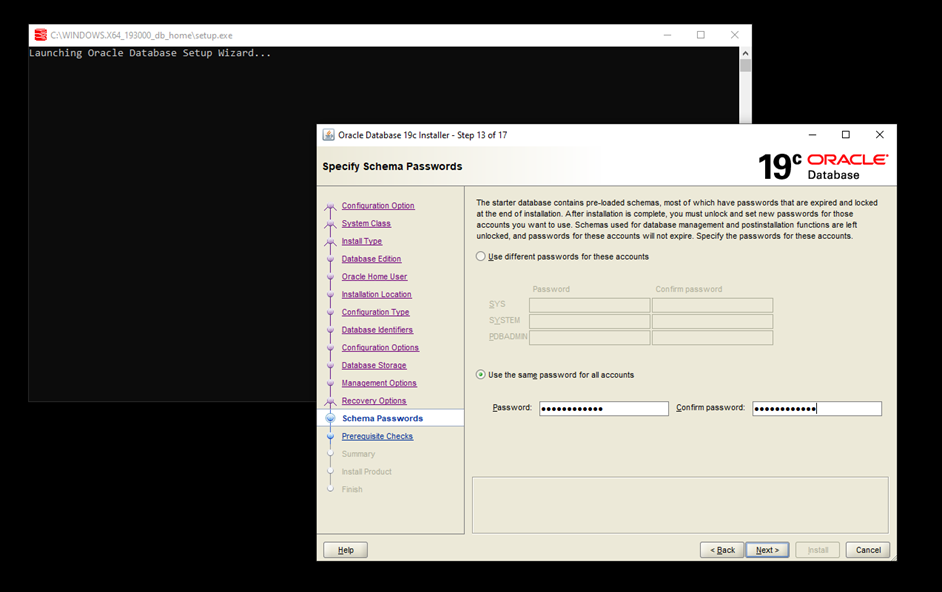Go to Database Storage step
Screen dimensions: 942x592
click(x=373, y=366)
